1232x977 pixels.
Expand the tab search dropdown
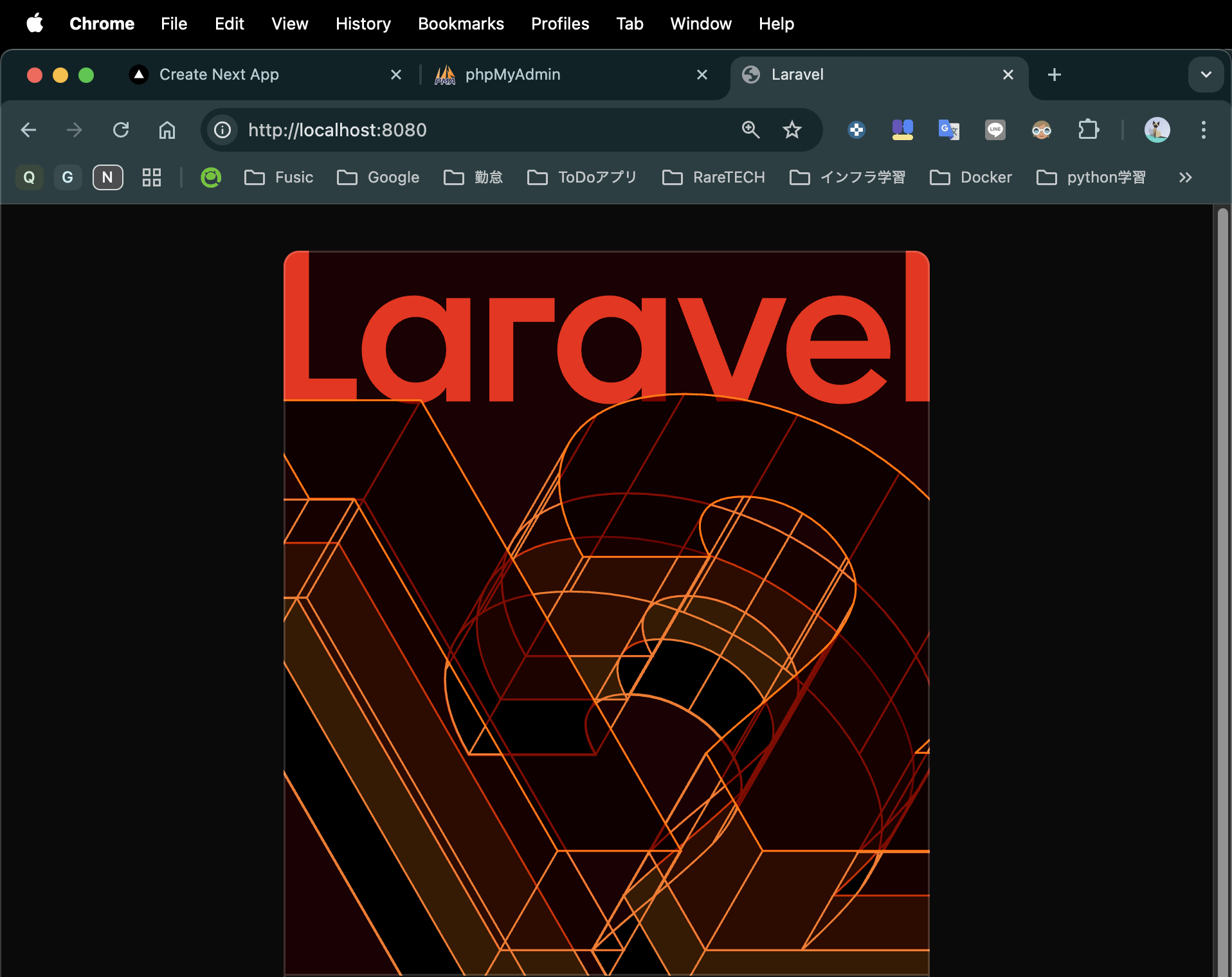tap(1206, 75)
